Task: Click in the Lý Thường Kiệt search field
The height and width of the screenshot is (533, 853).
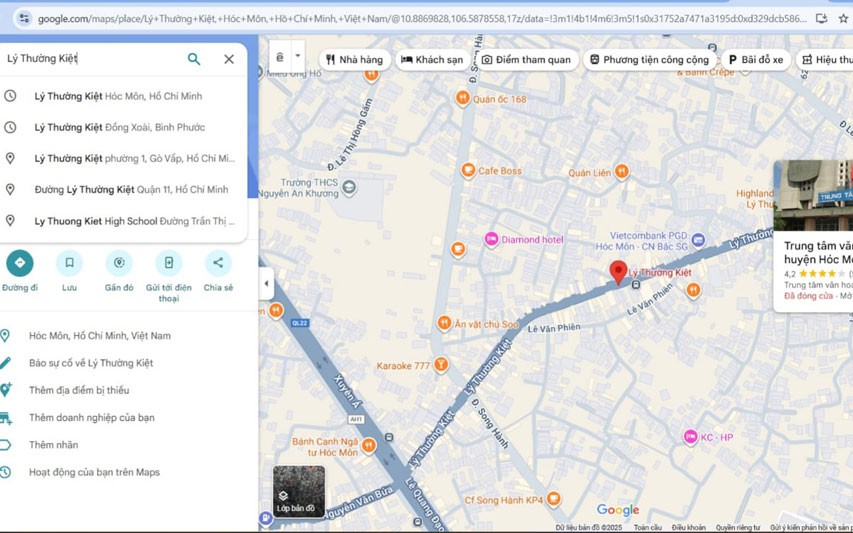Action: [92, 59]
